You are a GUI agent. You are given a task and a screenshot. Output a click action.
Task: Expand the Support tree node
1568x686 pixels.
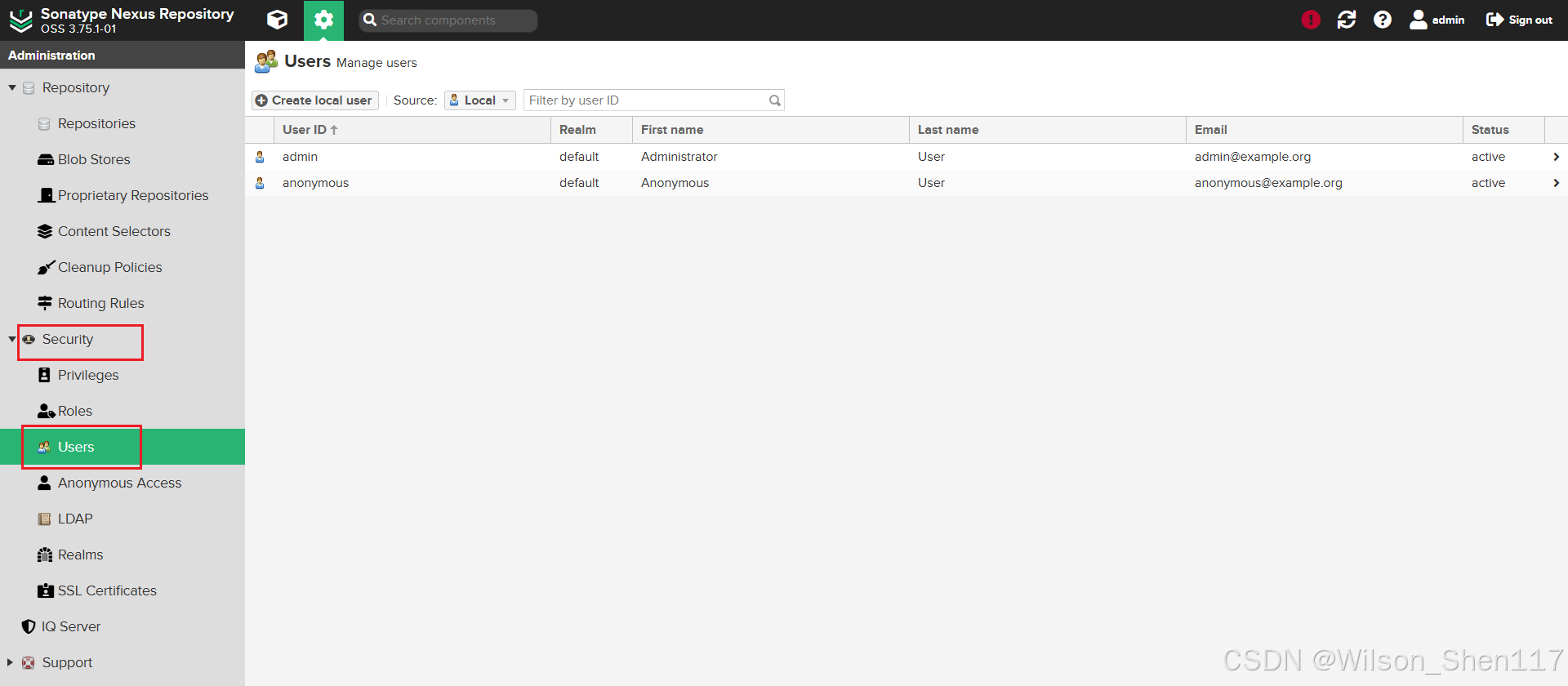(11, 662)
